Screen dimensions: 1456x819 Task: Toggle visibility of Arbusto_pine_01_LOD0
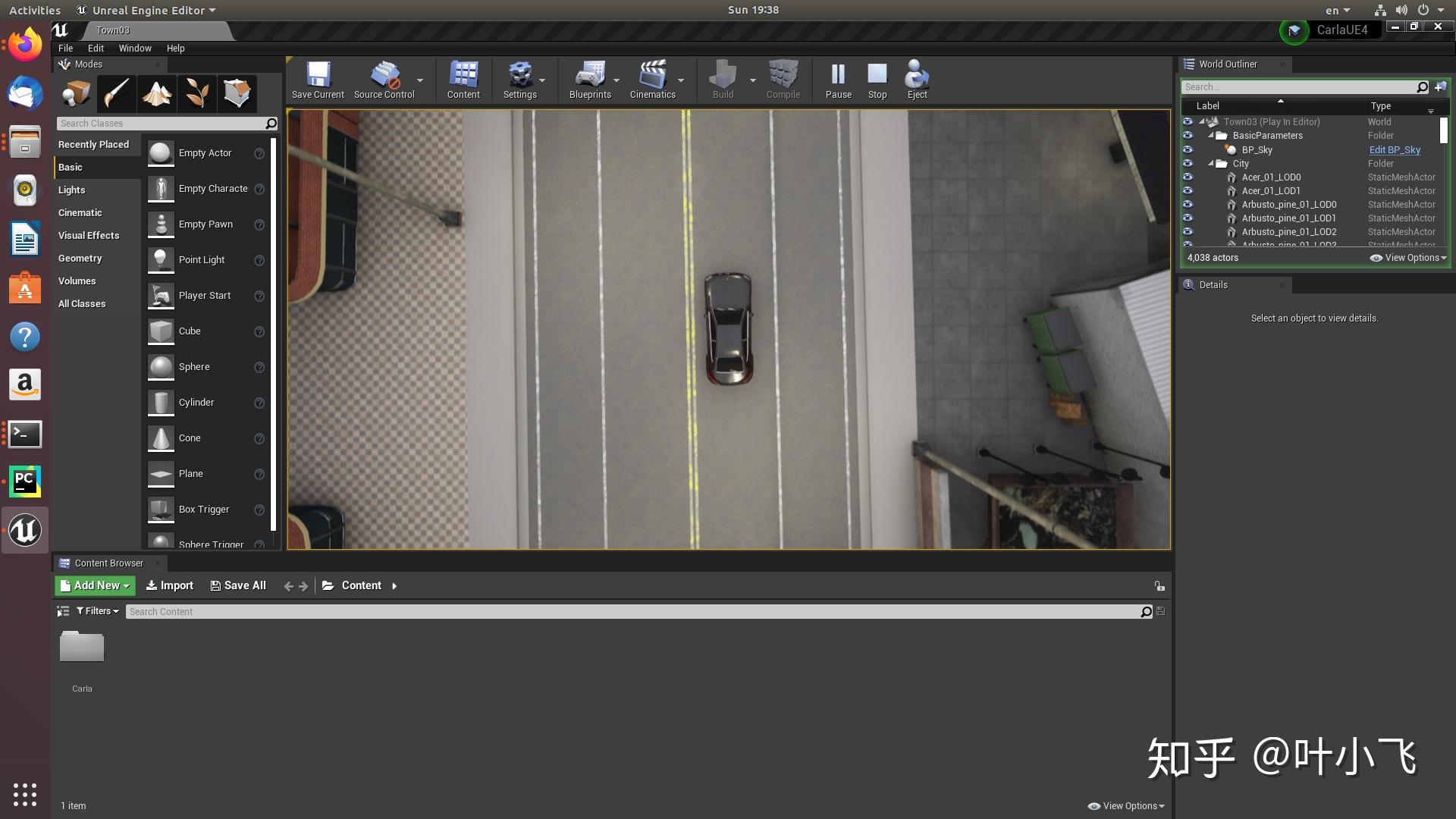(x=1188, y=204)
